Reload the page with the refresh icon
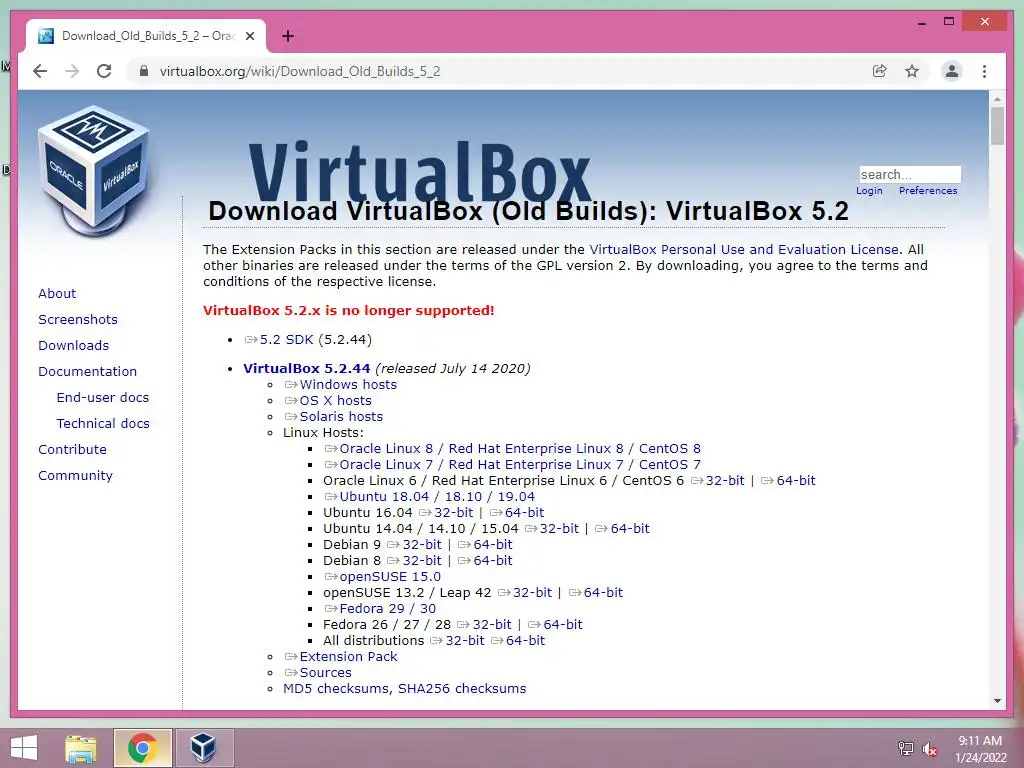Viewport: 1024px width, 768px height. (x=104, y=71)
